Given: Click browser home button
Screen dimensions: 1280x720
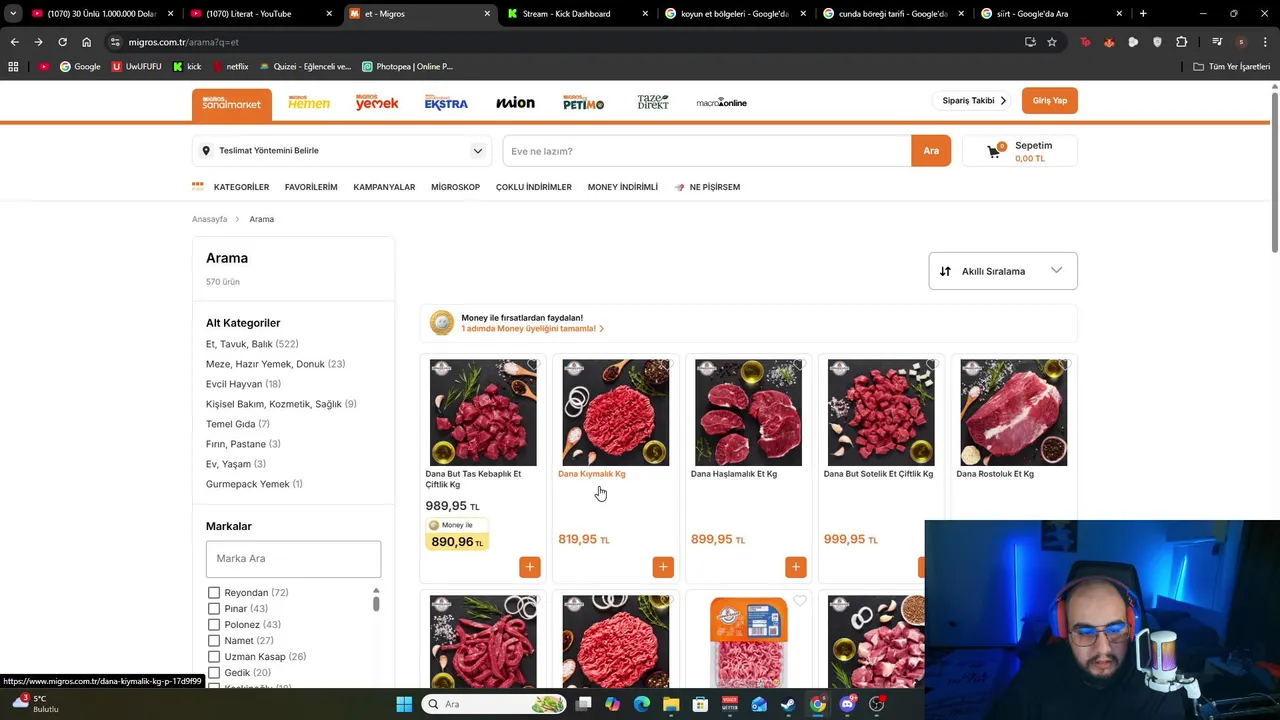Looking at the screenshot, I should click(x=86, y=42).
